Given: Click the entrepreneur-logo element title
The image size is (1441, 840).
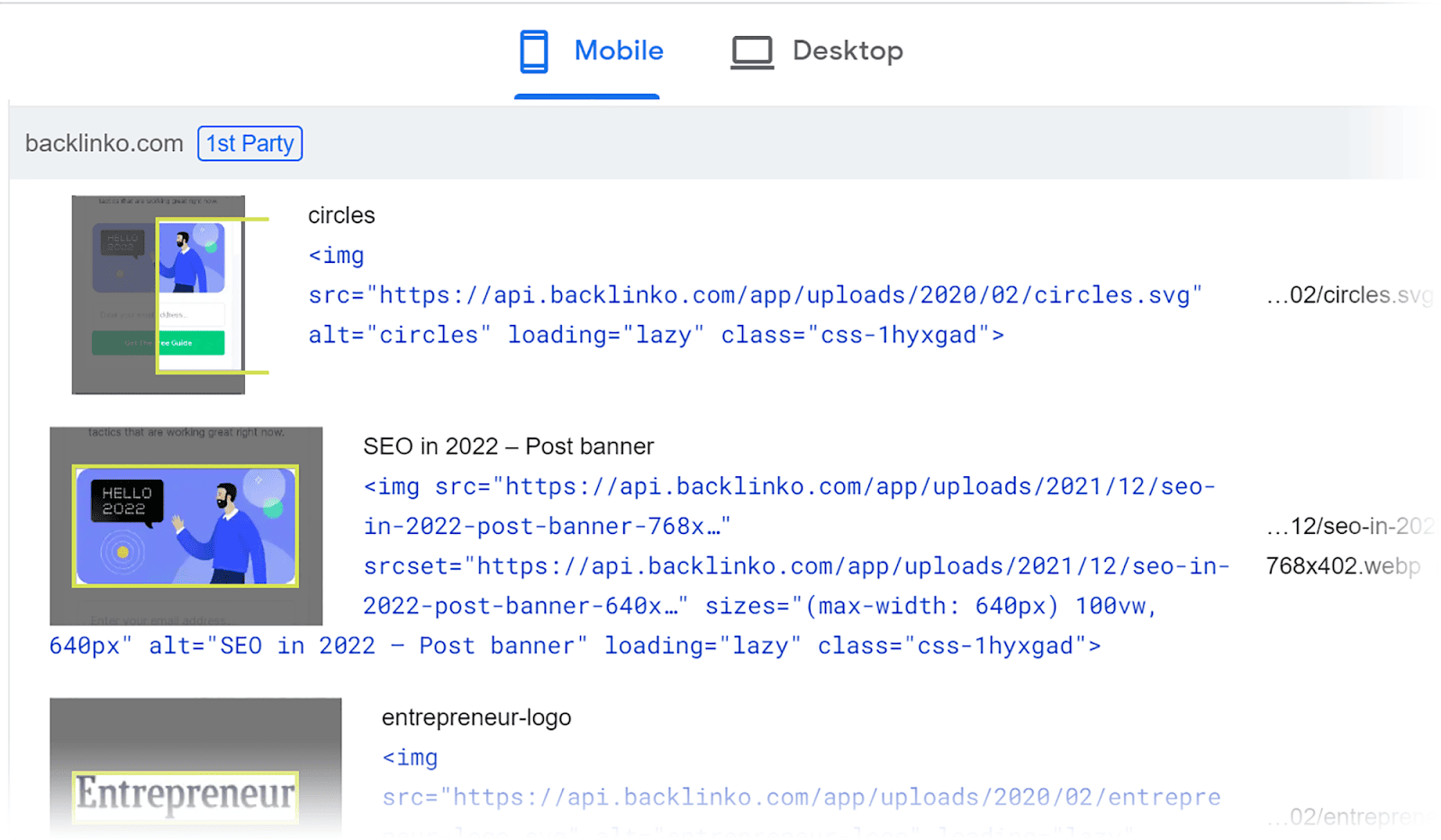Looking at the screenshot, I should click(476, 718).
